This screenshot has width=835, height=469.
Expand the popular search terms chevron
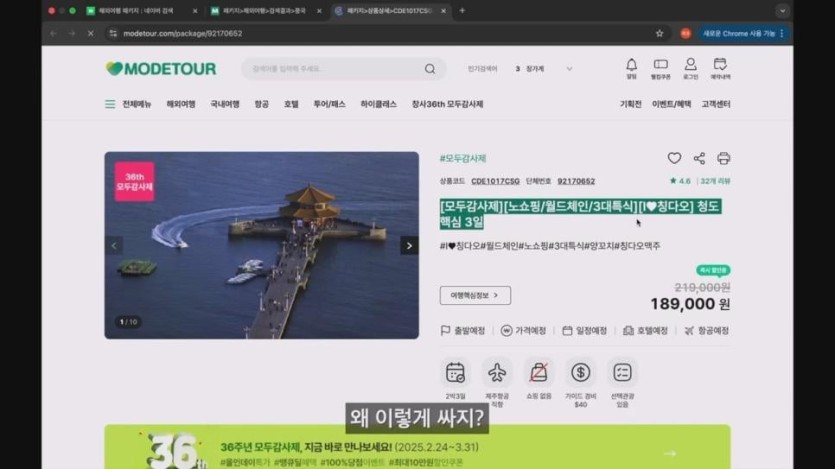coord(569,69)
